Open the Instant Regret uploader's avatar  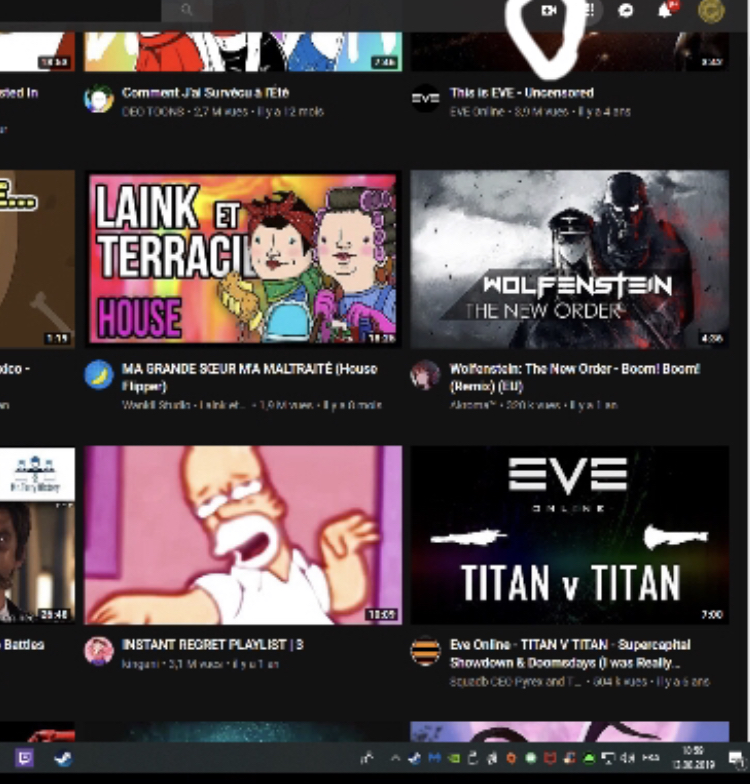[x=98, y=651]
